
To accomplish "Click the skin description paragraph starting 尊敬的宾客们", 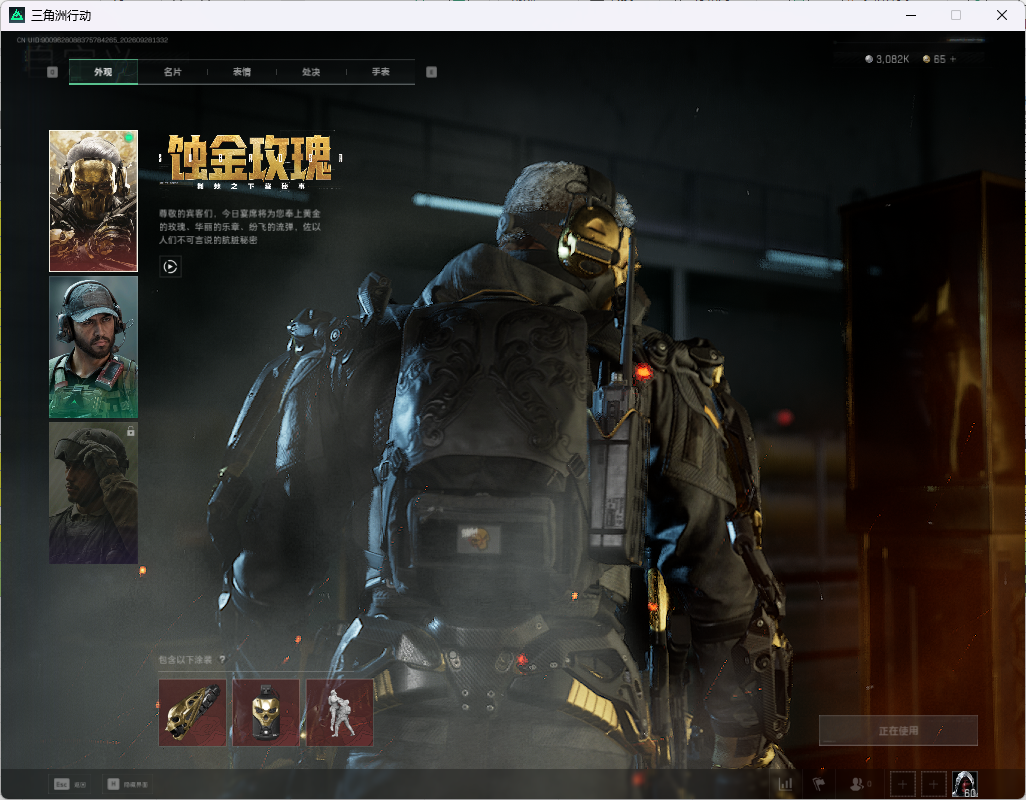I will (x=240, y=227).
